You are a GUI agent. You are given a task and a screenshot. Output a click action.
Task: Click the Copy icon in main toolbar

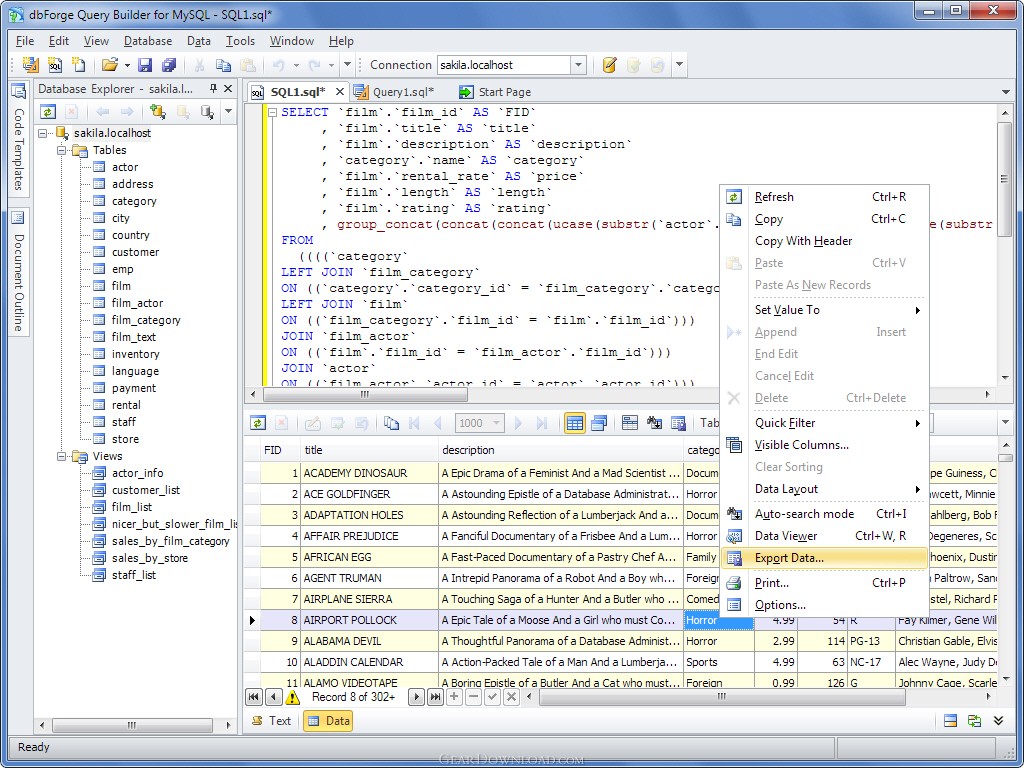point(223,65)
